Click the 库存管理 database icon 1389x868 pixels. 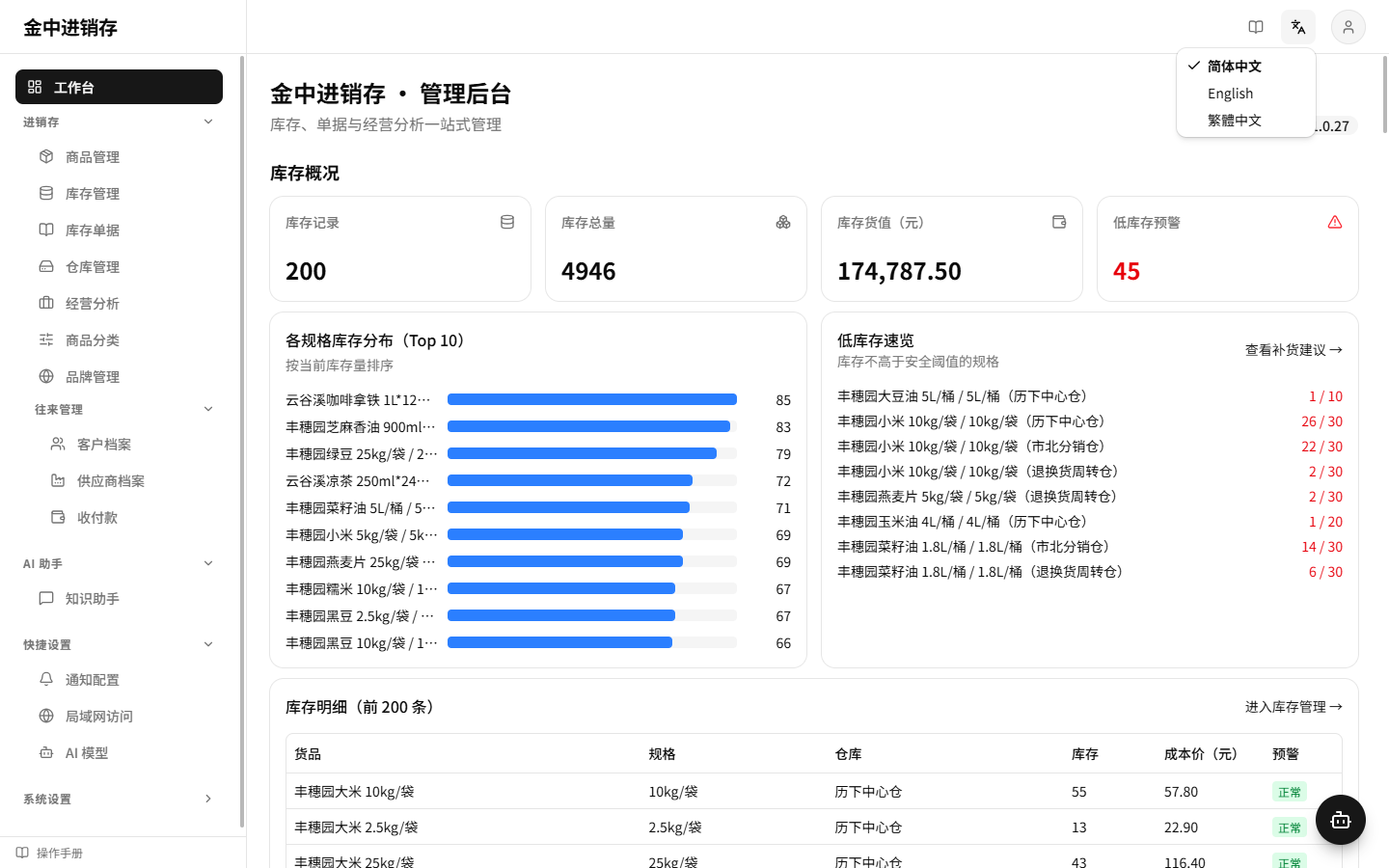tap(46, 193)
